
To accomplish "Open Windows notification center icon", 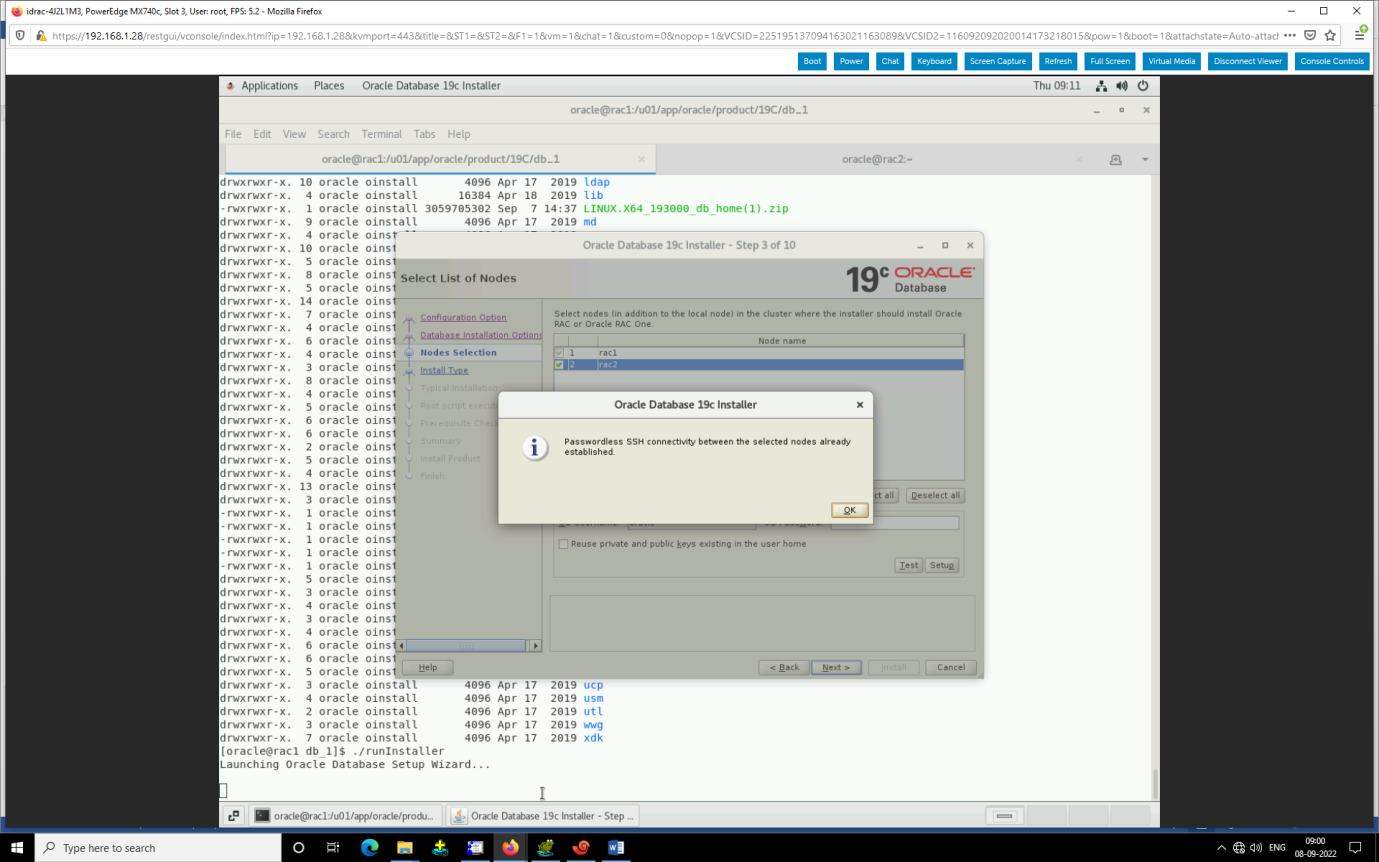I will [x=1355, y=848].
